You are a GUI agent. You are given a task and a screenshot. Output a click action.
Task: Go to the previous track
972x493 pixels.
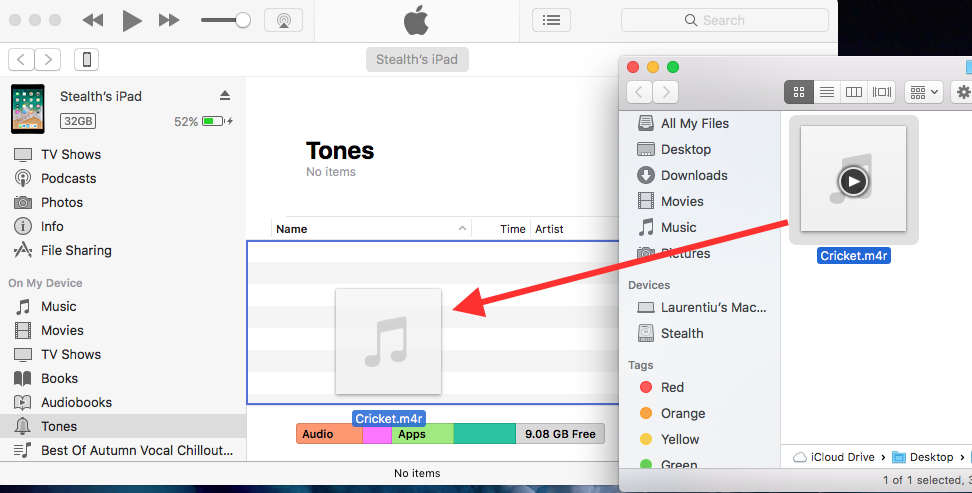(x=93, y=20)
